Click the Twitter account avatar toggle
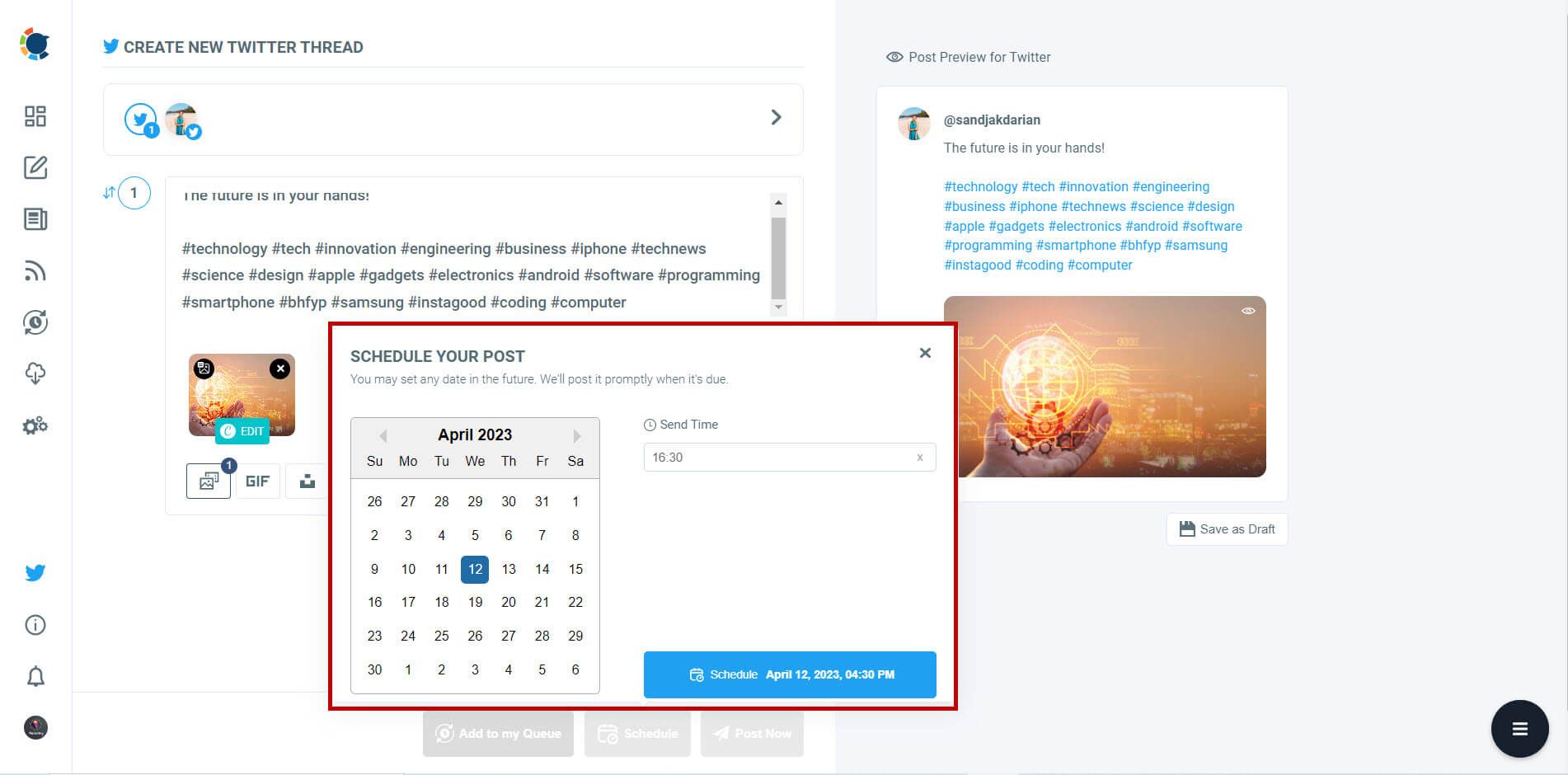Viewport: 1568px width, 775px height. (x=182, y=119)
